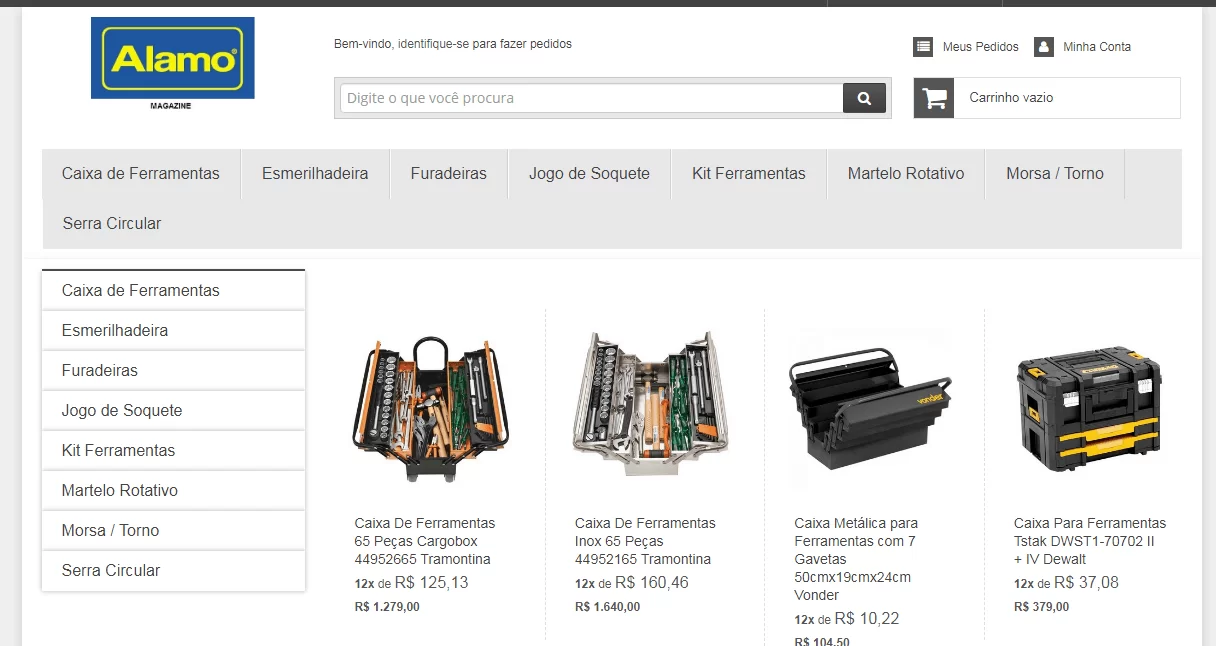Click the black Vonder metal toolbox image
The image size is (1216, 646).
tap(870, 410)
